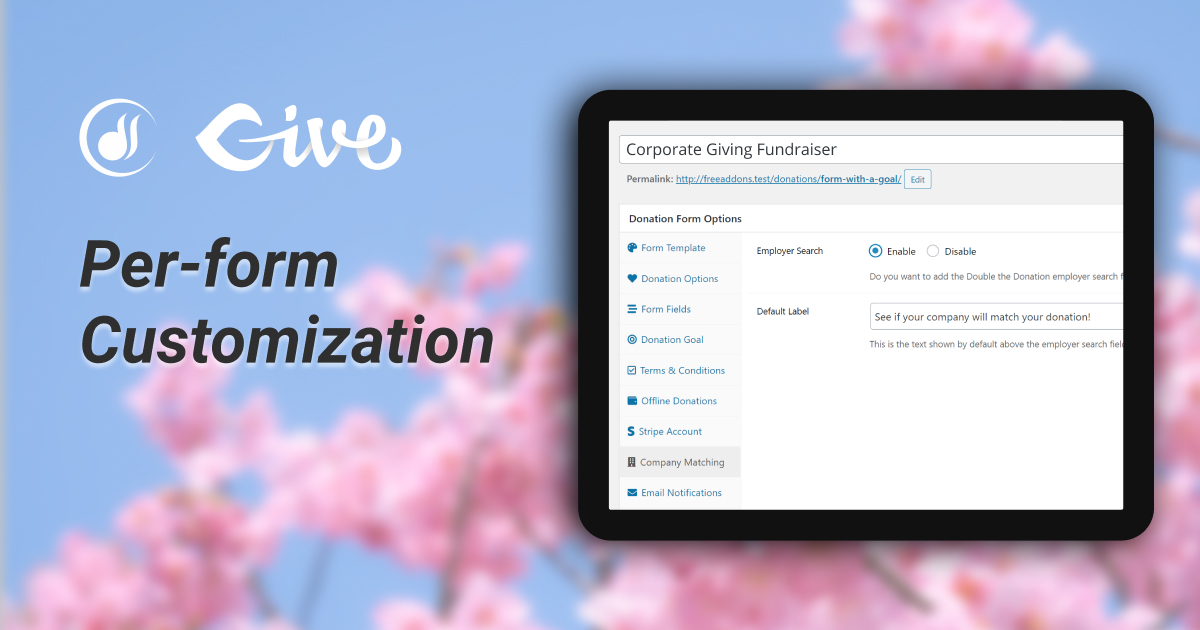
Task: Click the Terms & Conditions checkmark icon
Action: [632, 370]
